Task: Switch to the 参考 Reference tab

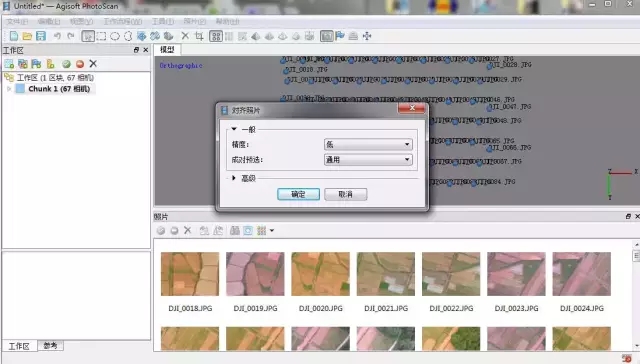Action: [50, 346]
